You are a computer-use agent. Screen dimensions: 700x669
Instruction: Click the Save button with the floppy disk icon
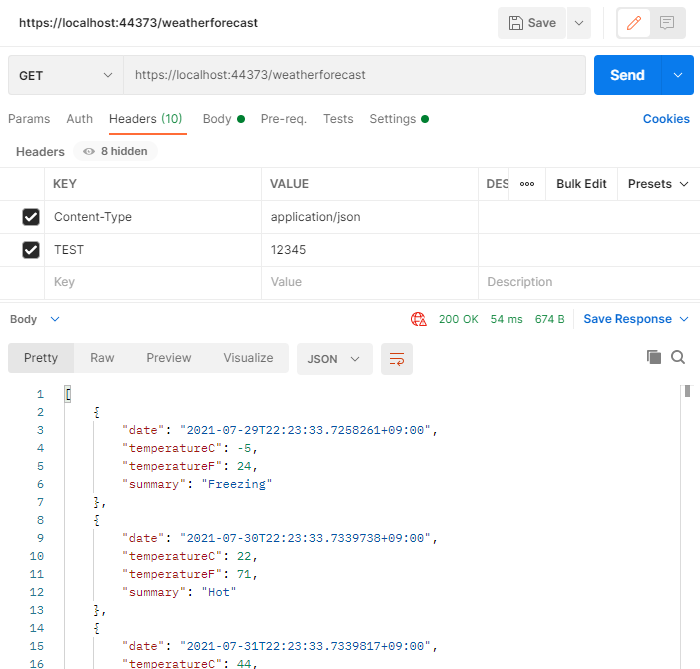click(532, 23)
